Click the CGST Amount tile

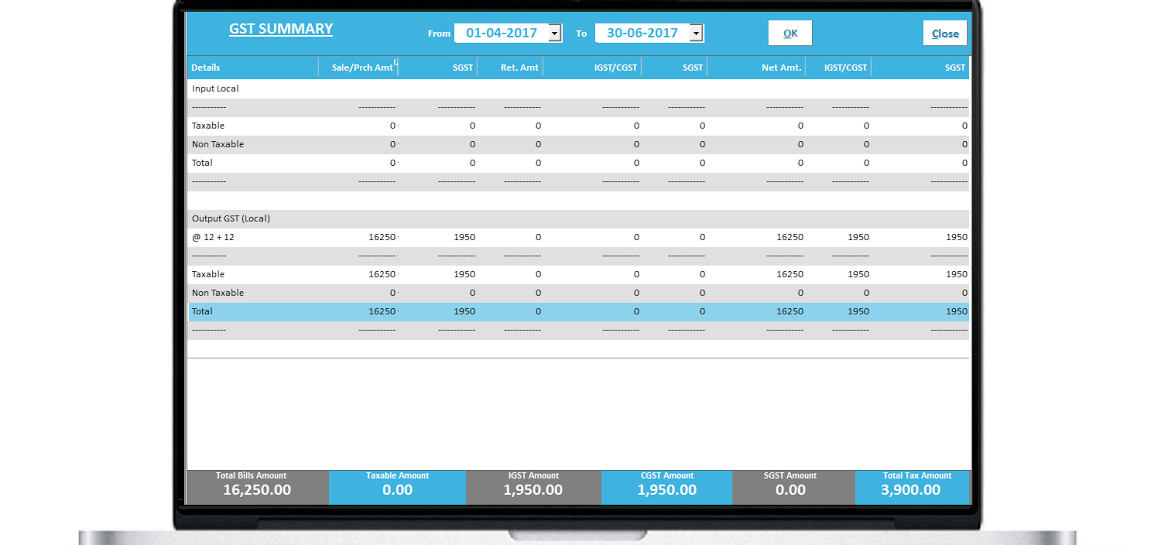666,487
